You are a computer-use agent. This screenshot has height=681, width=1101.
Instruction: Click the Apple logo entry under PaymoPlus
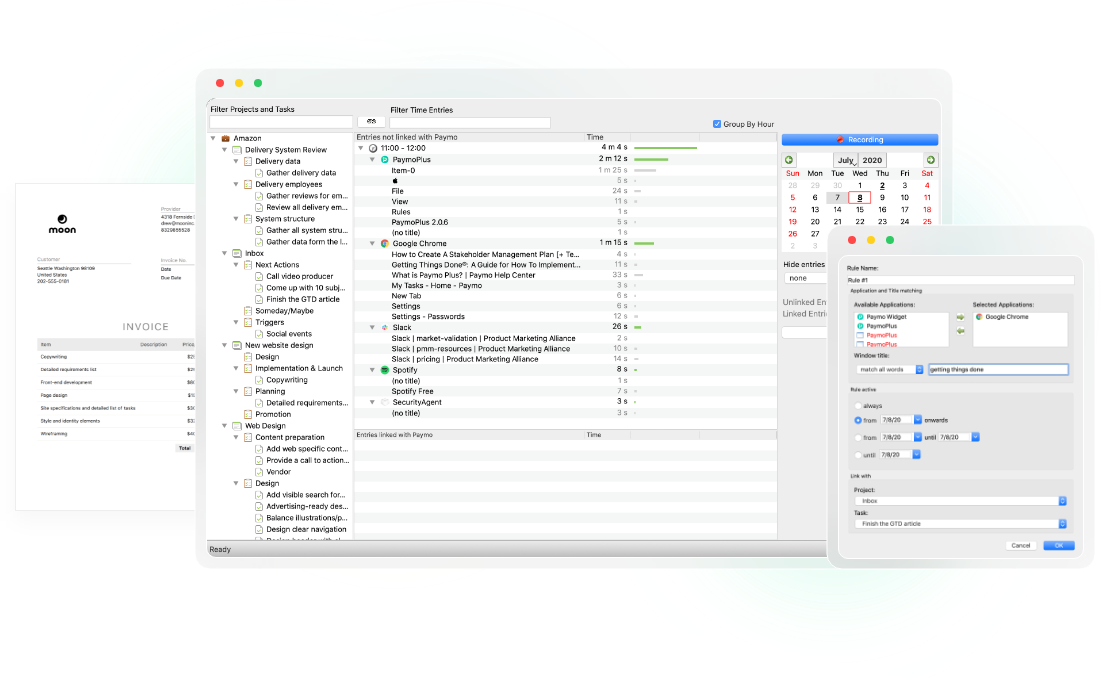coord(395,180)
